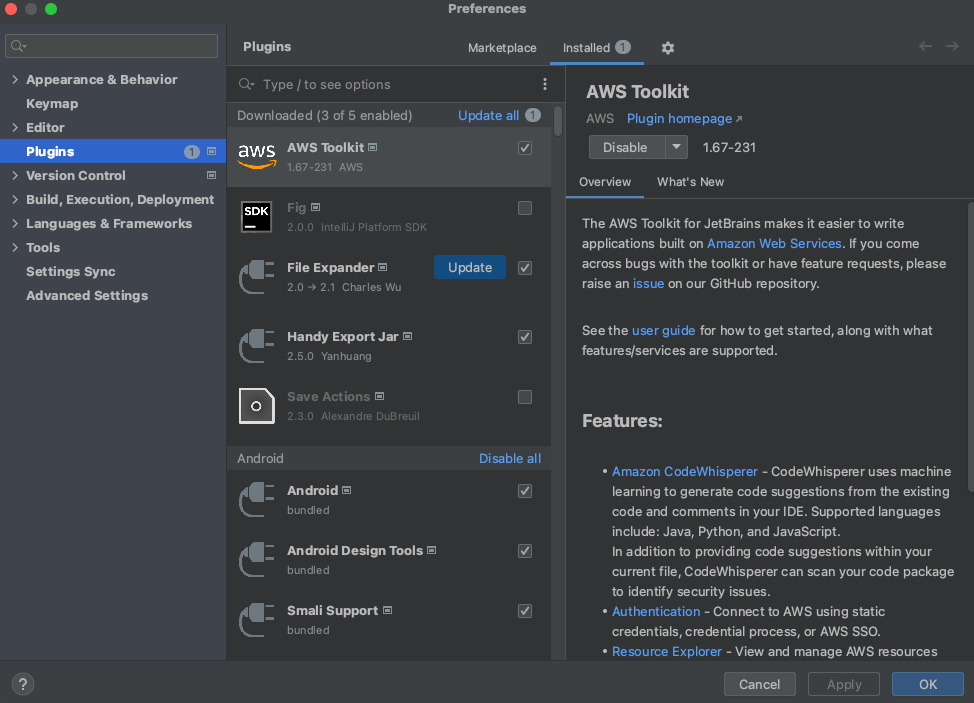Click the Update all link
The image size is (974, 703).
point(488,116)
